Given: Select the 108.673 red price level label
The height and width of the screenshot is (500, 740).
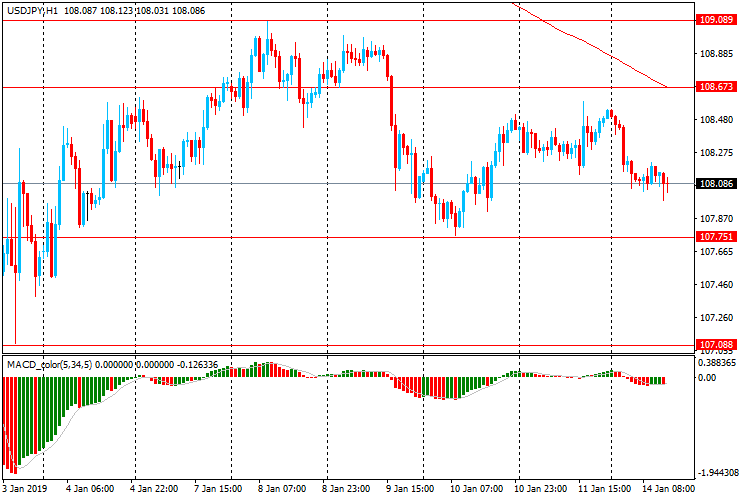Looking at the screenshot, I should pyautogui.click(x=716, y=86).
